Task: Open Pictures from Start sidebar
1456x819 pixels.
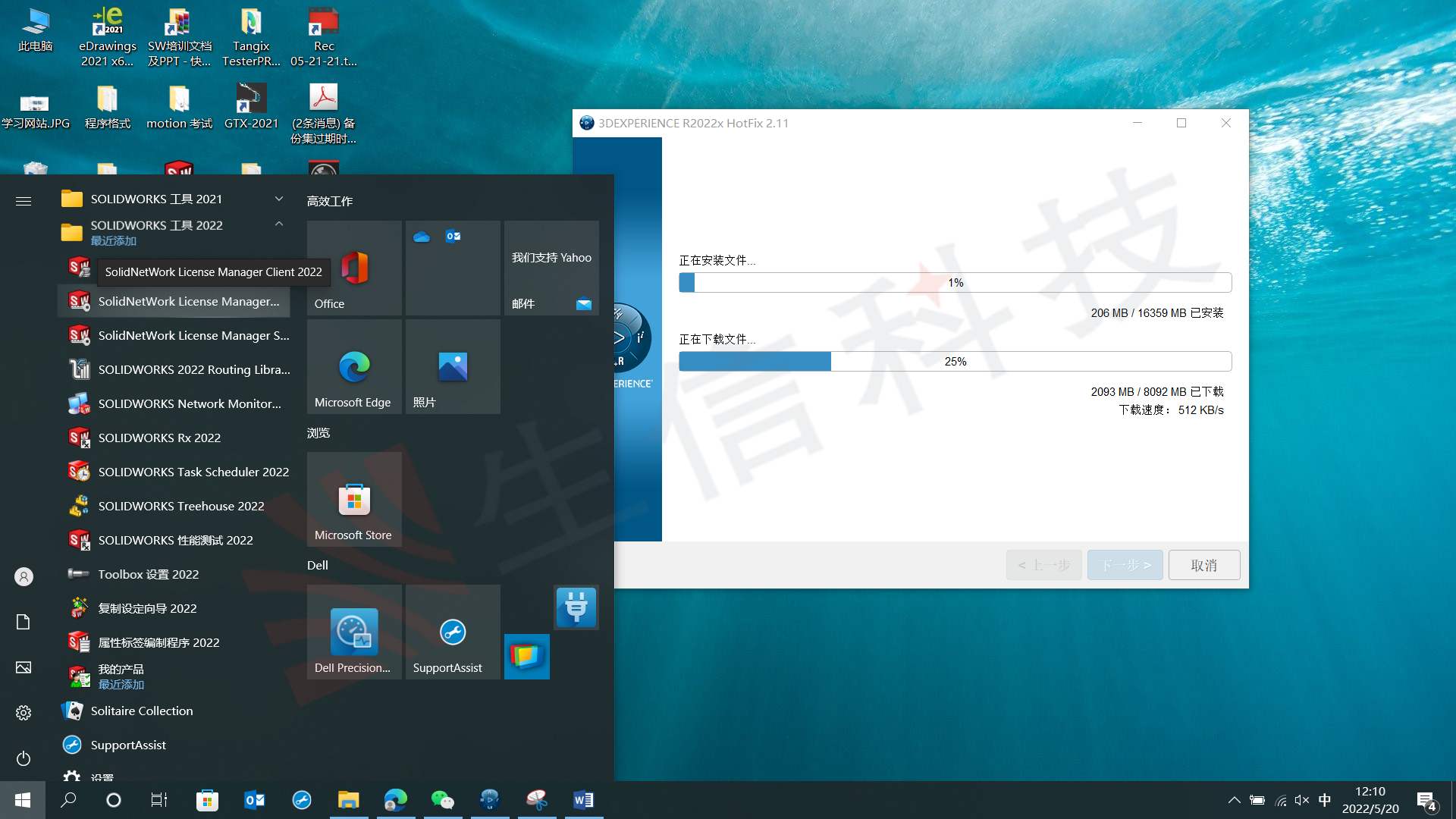Action: 24,667
